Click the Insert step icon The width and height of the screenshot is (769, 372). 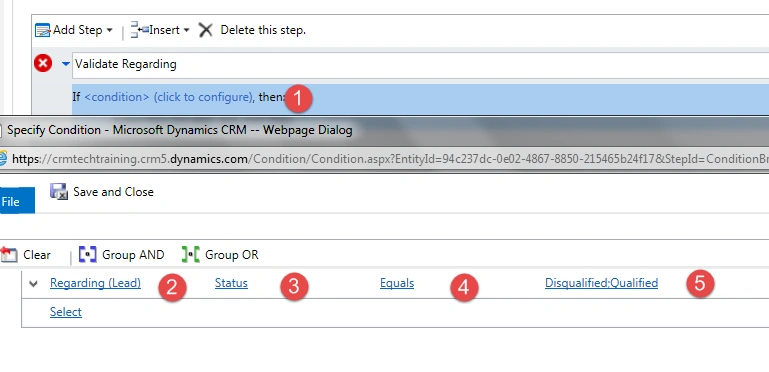[139, 30]
